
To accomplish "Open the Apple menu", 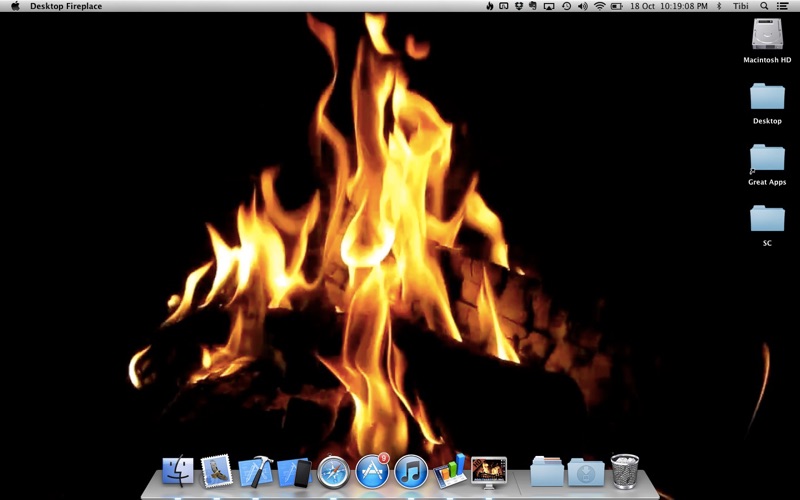I will tap(15, 6).
